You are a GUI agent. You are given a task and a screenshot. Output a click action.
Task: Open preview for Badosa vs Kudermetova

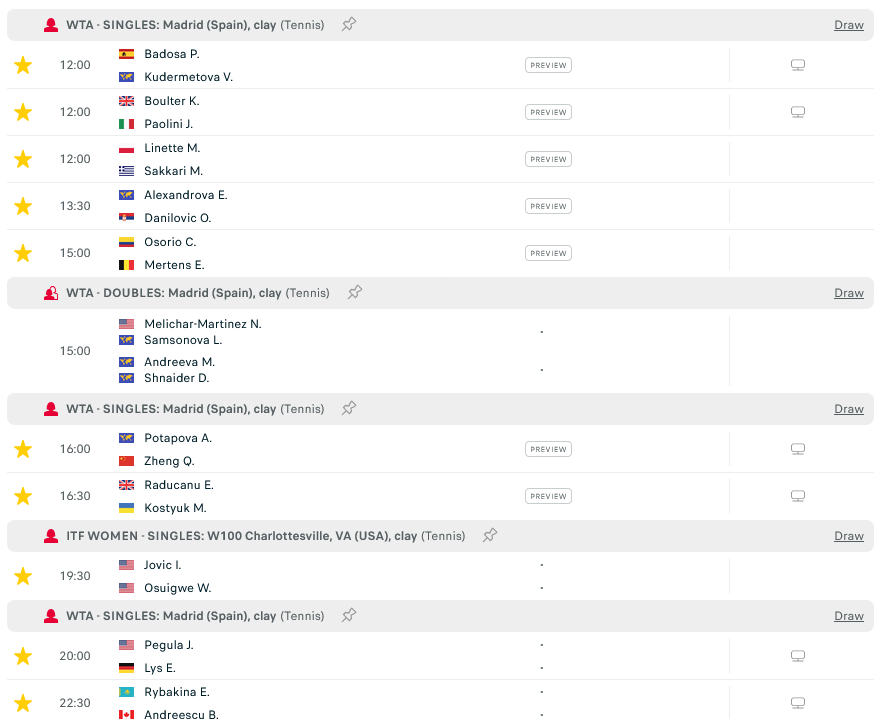(x=548, y=65)
